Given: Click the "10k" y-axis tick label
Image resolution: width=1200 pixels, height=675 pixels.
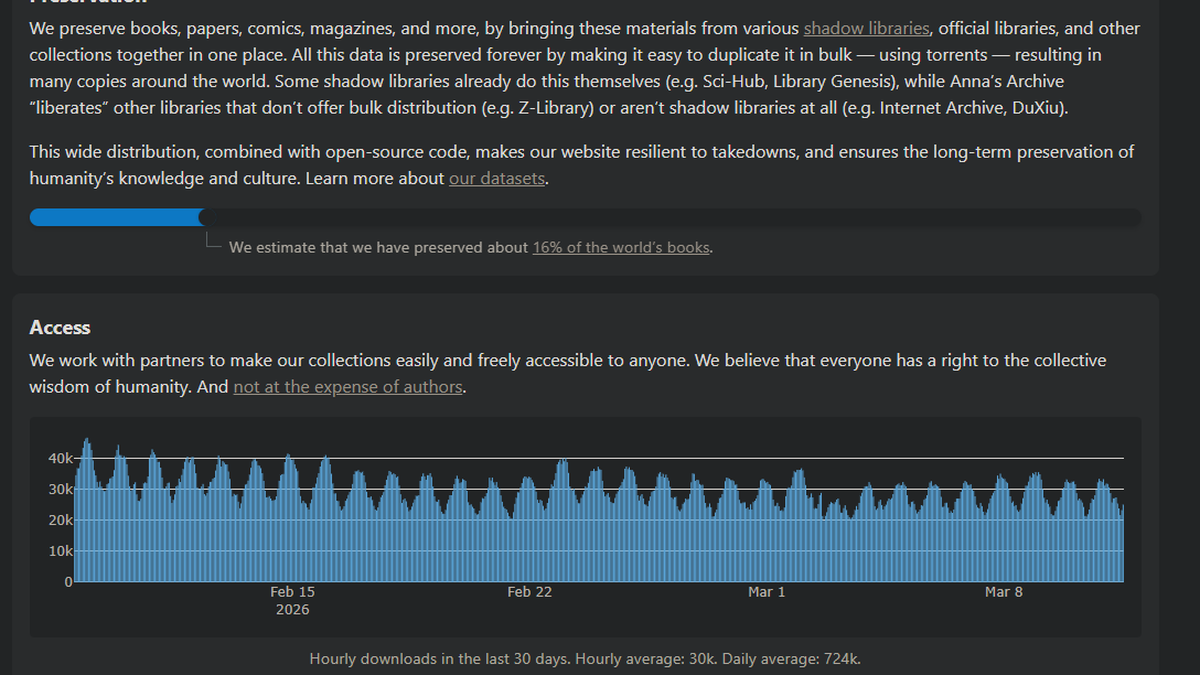Looking at the screenshot, I should pyautogui.click(x=59, y=551).
